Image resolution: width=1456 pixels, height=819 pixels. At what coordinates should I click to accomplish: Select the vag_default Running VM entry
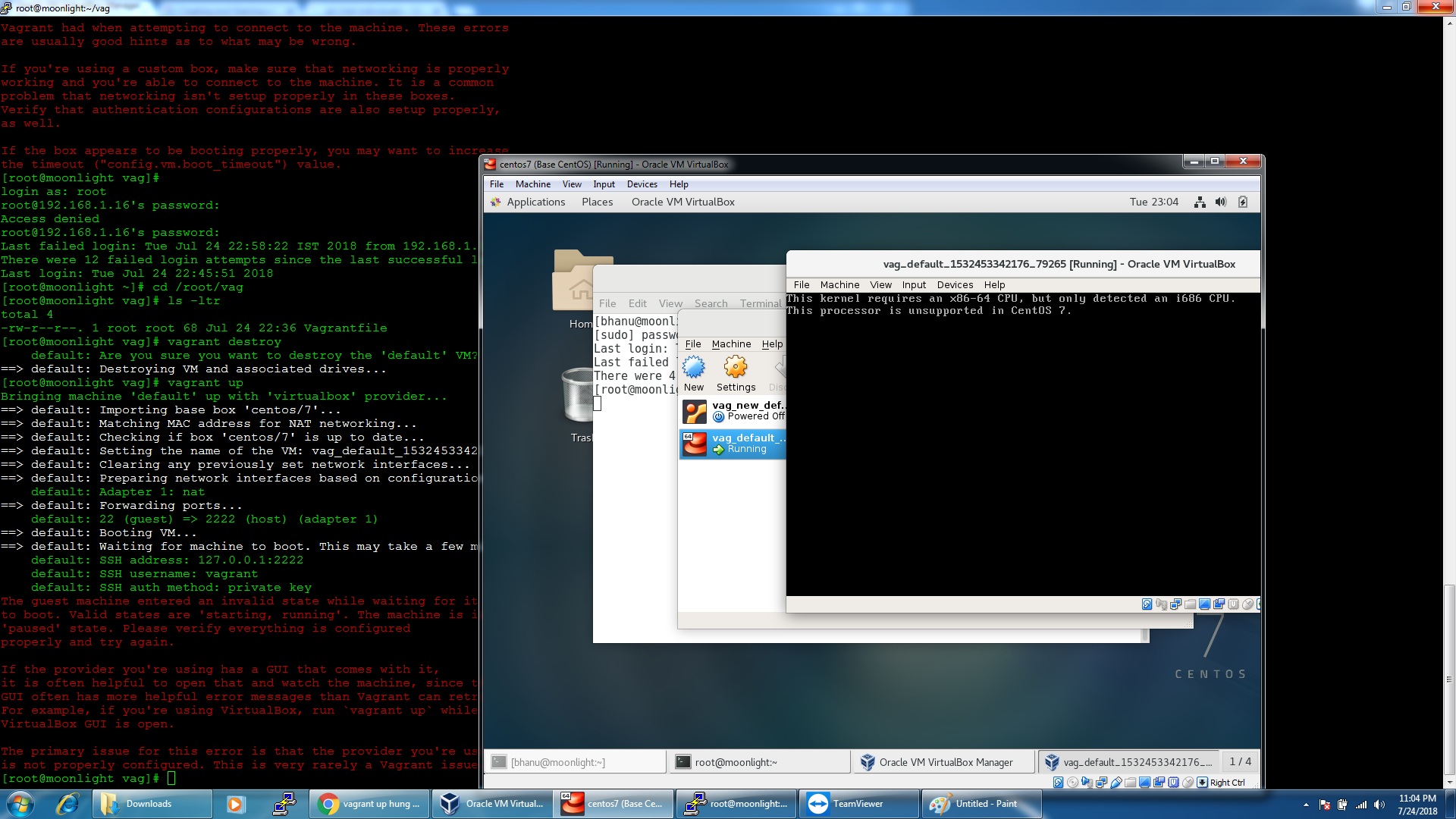(733, 444)
